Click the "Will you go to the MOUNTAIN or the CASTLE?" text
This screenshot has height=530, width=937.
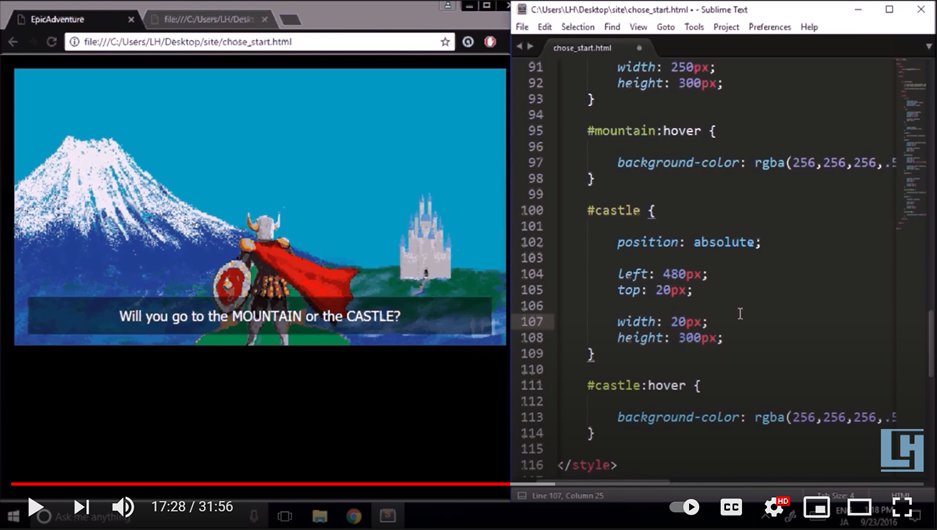[x=259, y=316]
